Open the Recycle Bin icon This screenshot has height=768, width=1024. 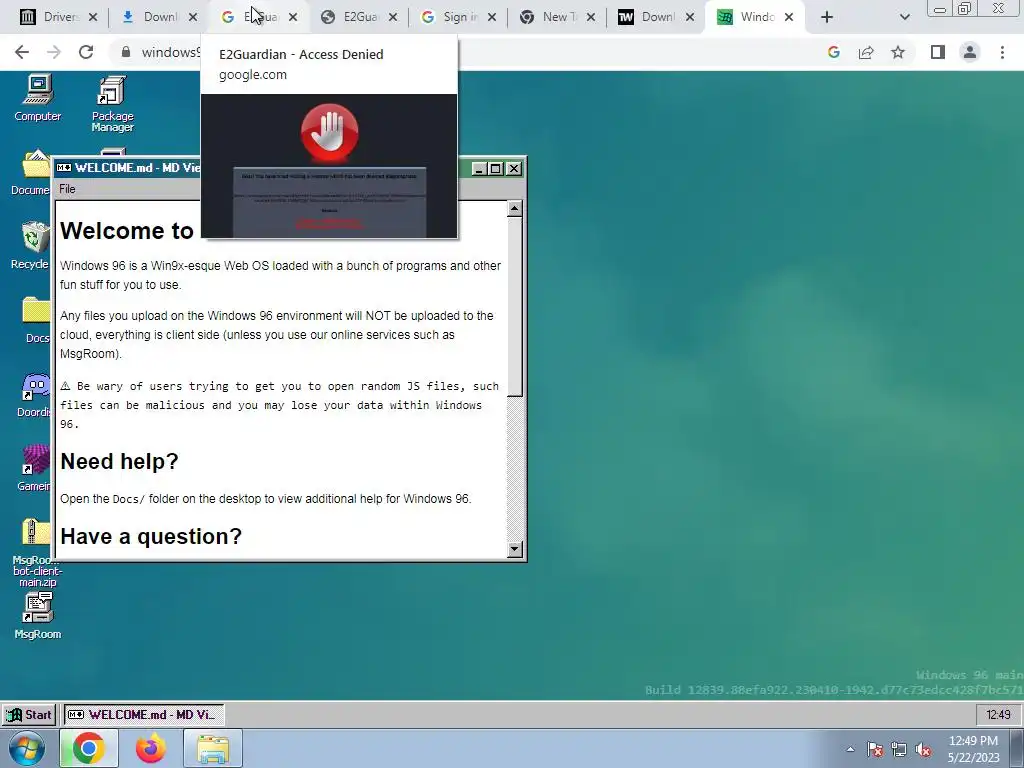pos(31,246)
